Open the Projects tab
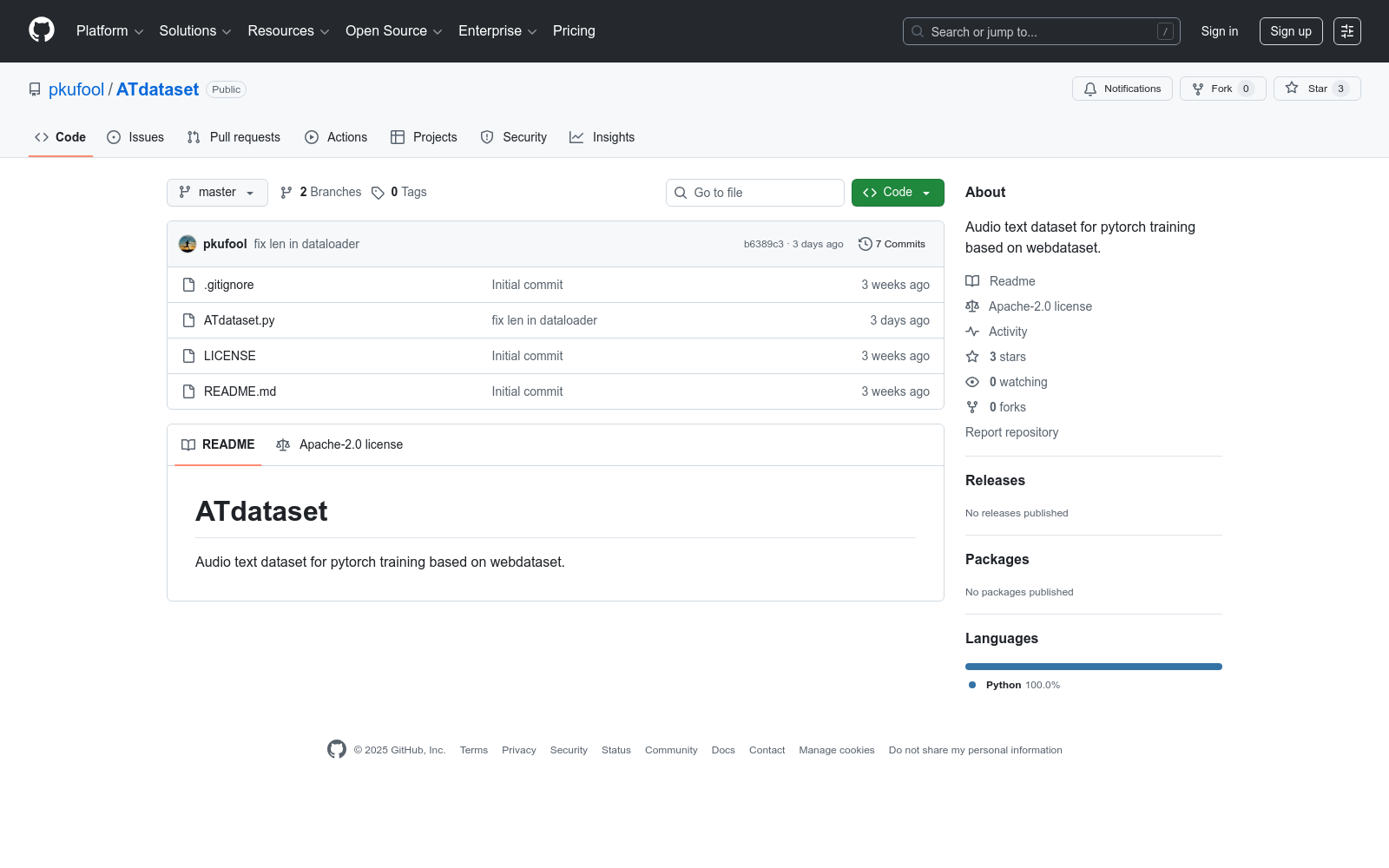Viewport: 1389px width, 868px height. 424,137
